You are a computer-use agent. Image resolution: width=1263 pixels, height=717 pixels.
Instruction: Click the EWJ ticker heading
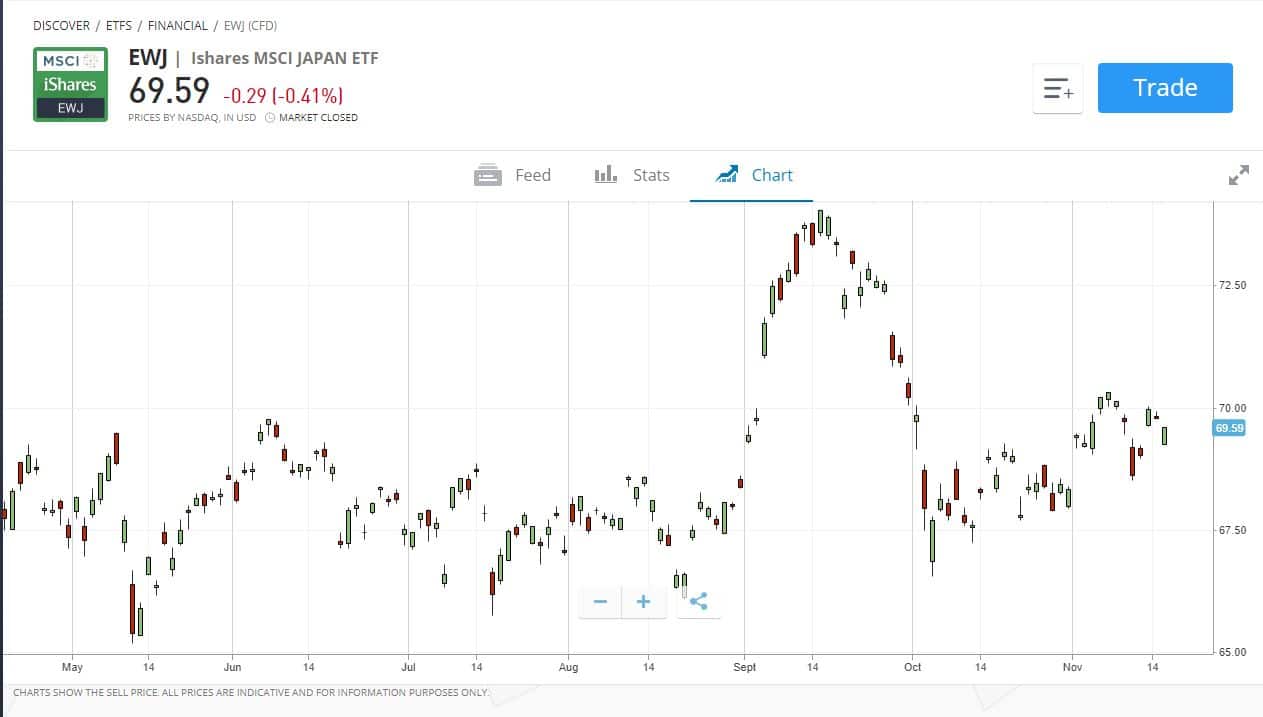click(149, 57)
